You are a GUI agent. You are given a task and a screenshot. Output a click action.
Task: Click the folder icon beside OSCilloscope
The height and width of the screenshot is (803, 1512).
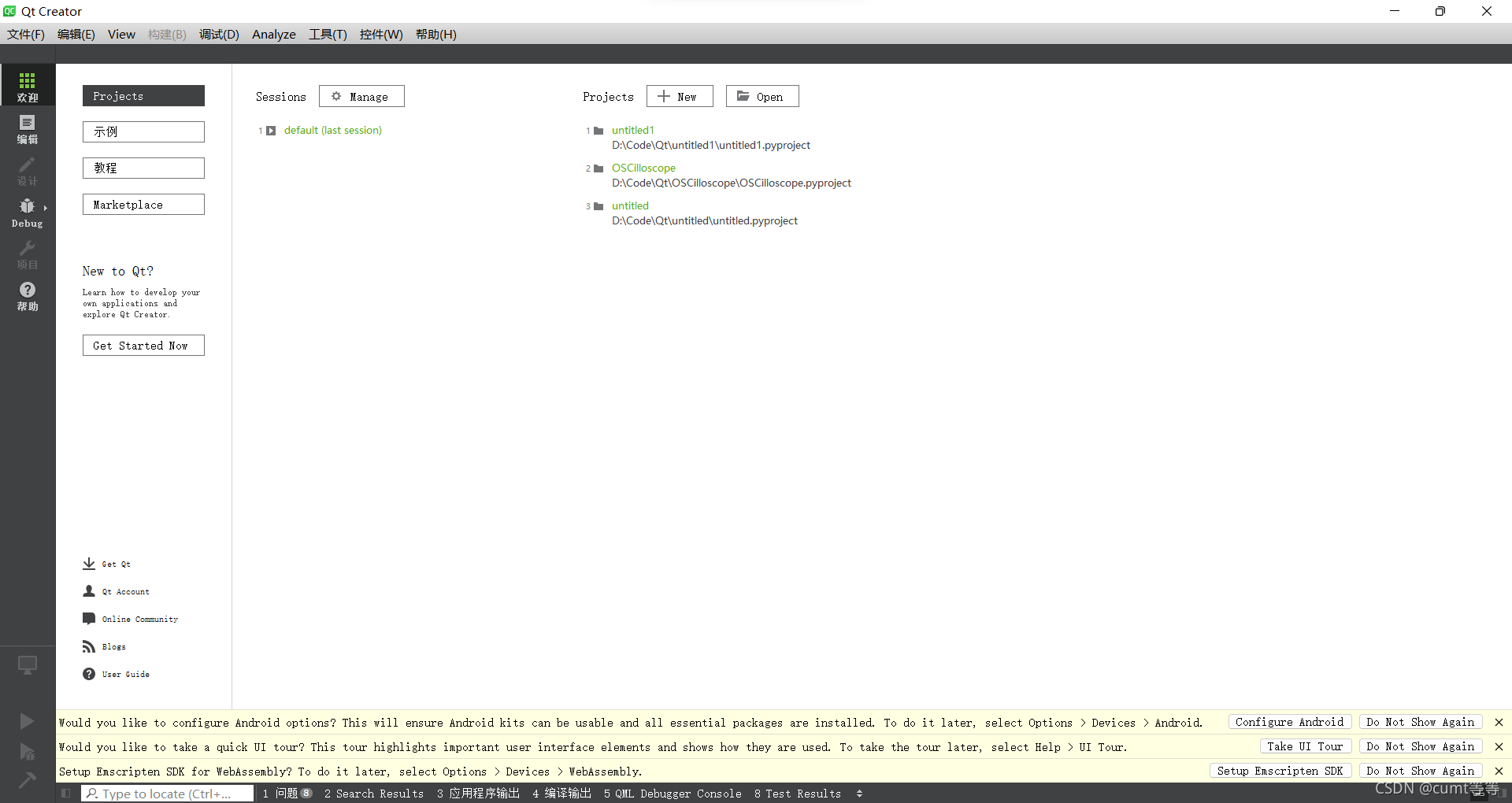(x=598, y=168)
